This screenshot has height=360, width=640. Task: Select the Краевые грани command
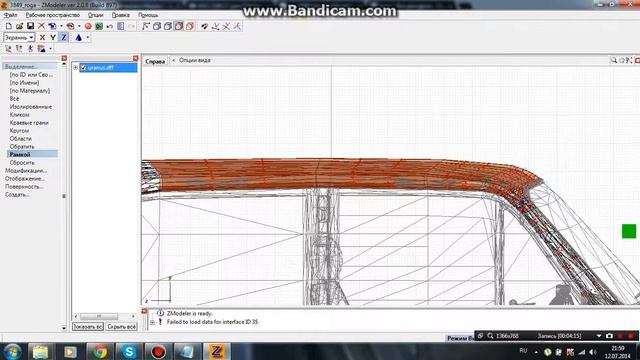click(29, 122)
